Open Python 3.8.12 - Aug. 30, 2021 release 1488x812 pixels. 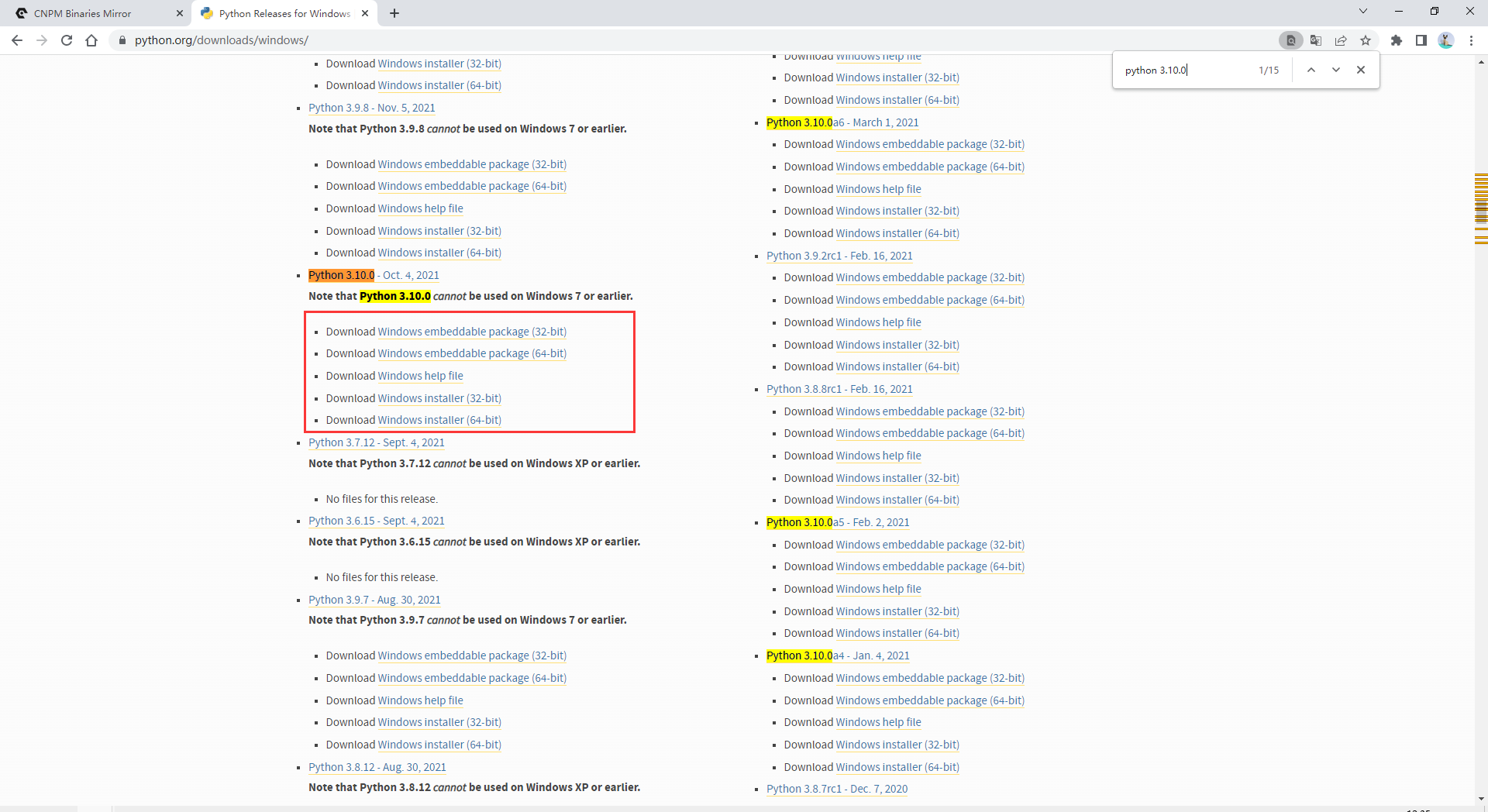pyautogui.click(x=377, y=767)
